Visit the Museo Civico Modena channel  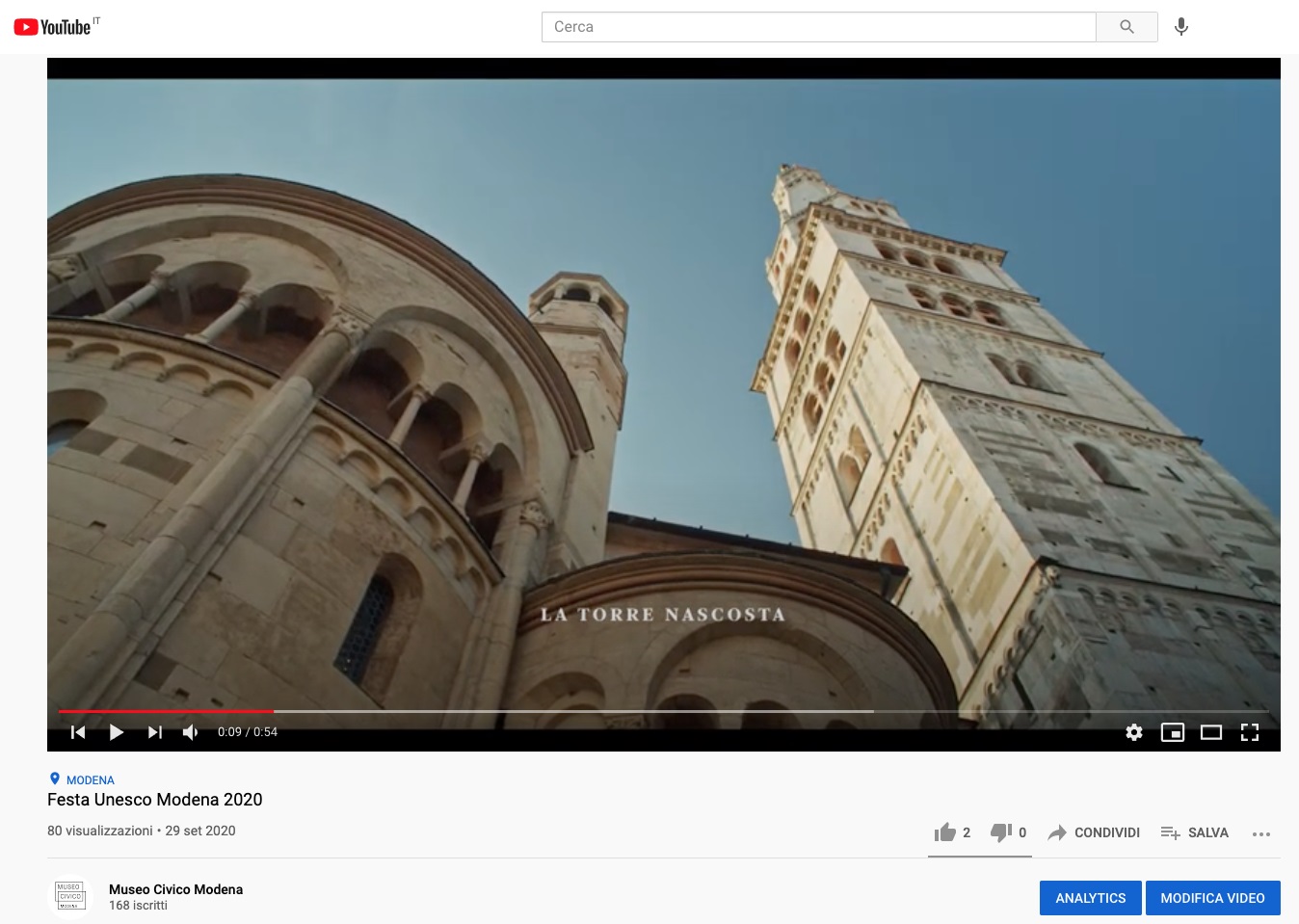[x=176, y=889]
